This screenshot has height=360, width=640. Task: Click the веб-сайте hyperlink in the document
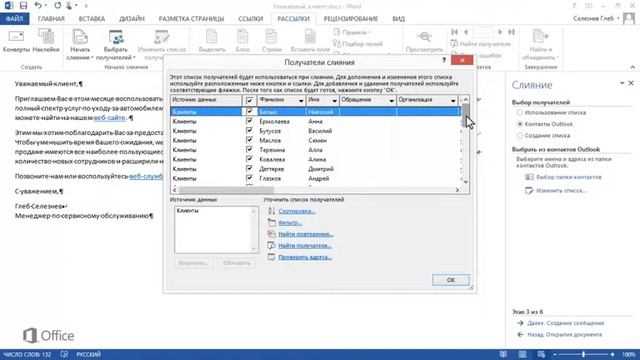pos(109,118)
